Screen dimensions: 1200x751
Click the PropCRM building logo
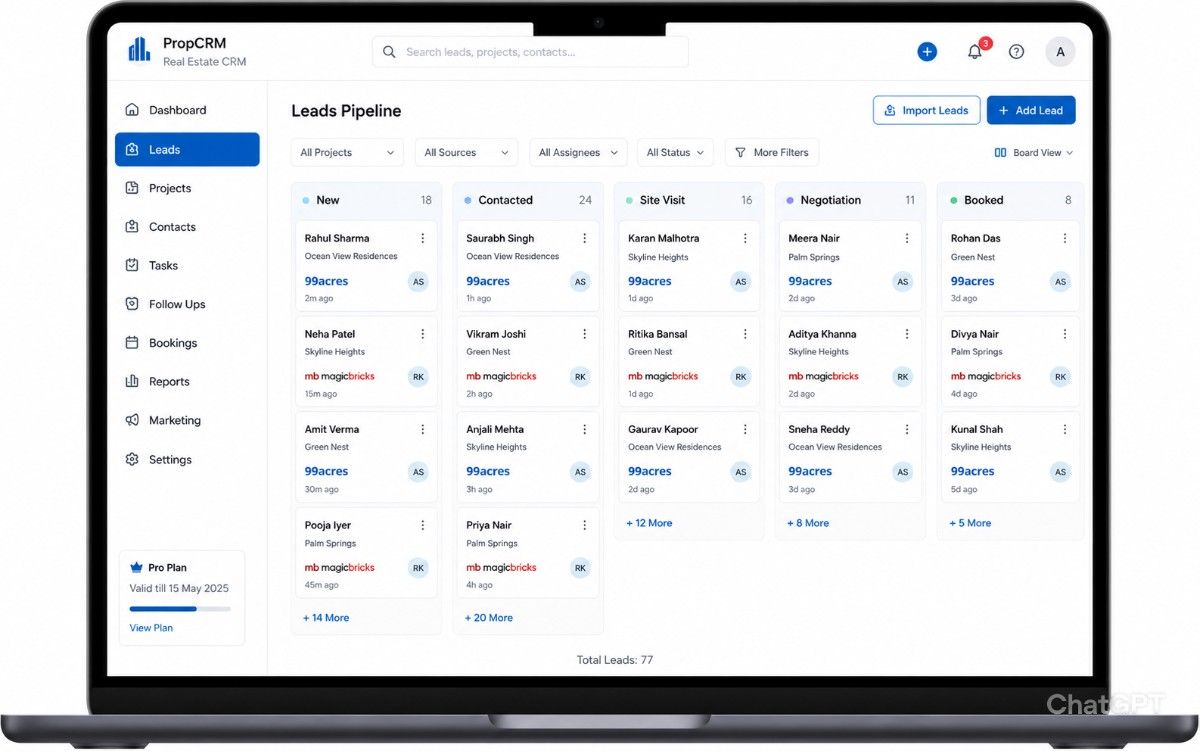(139, 49)
